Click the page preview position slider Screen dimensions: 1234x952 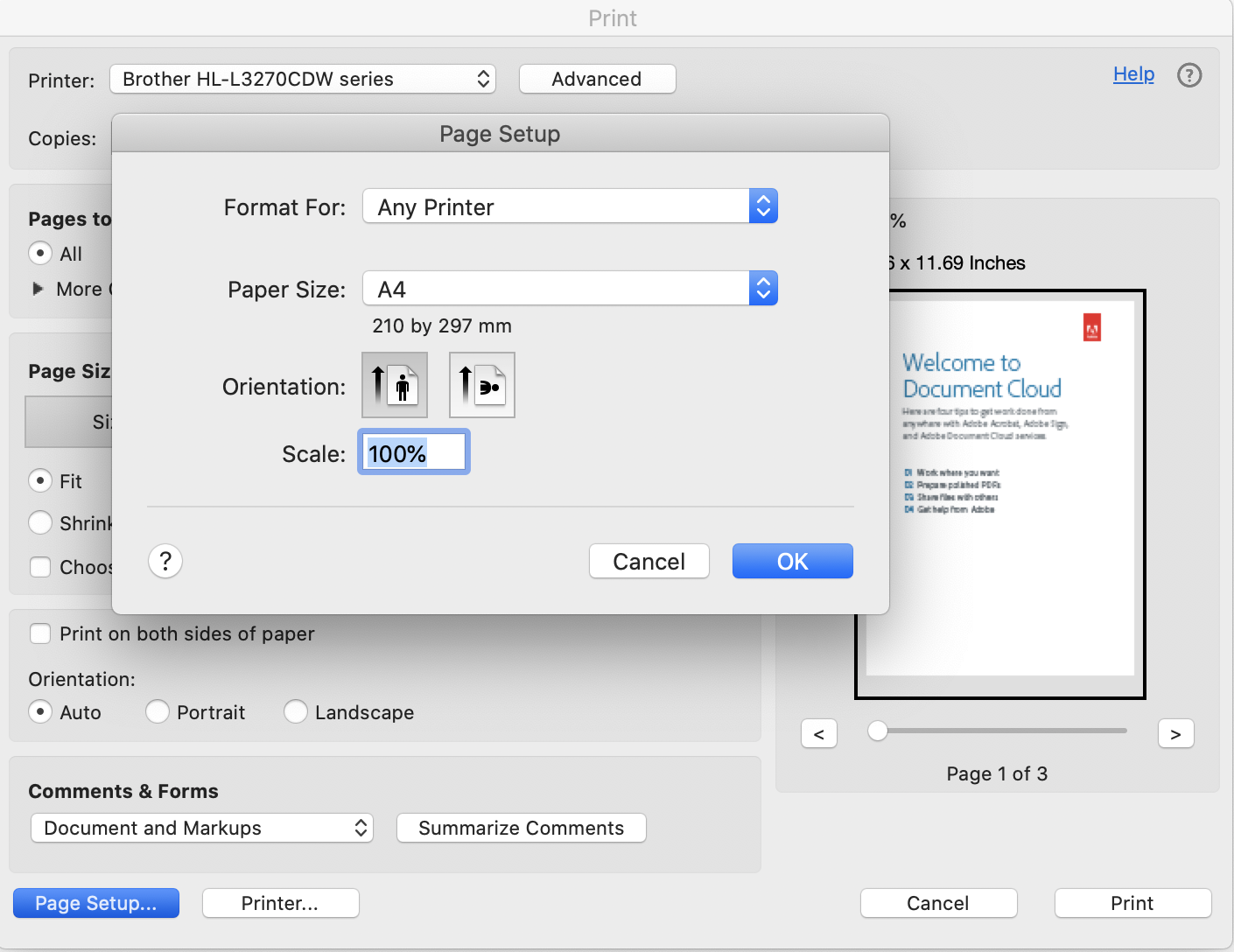878,731
